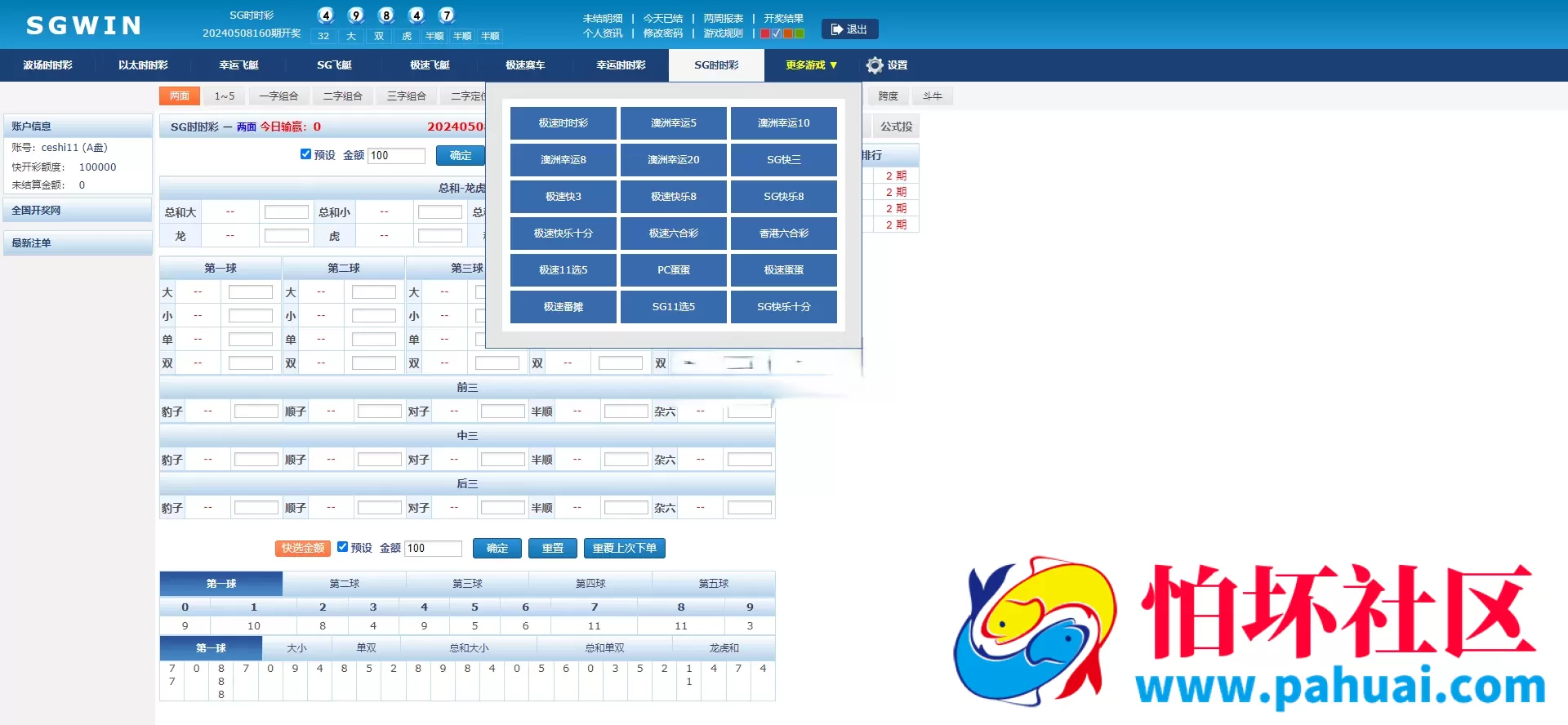Choose 澳洲幸运10 from more games

tap(784, 123)
